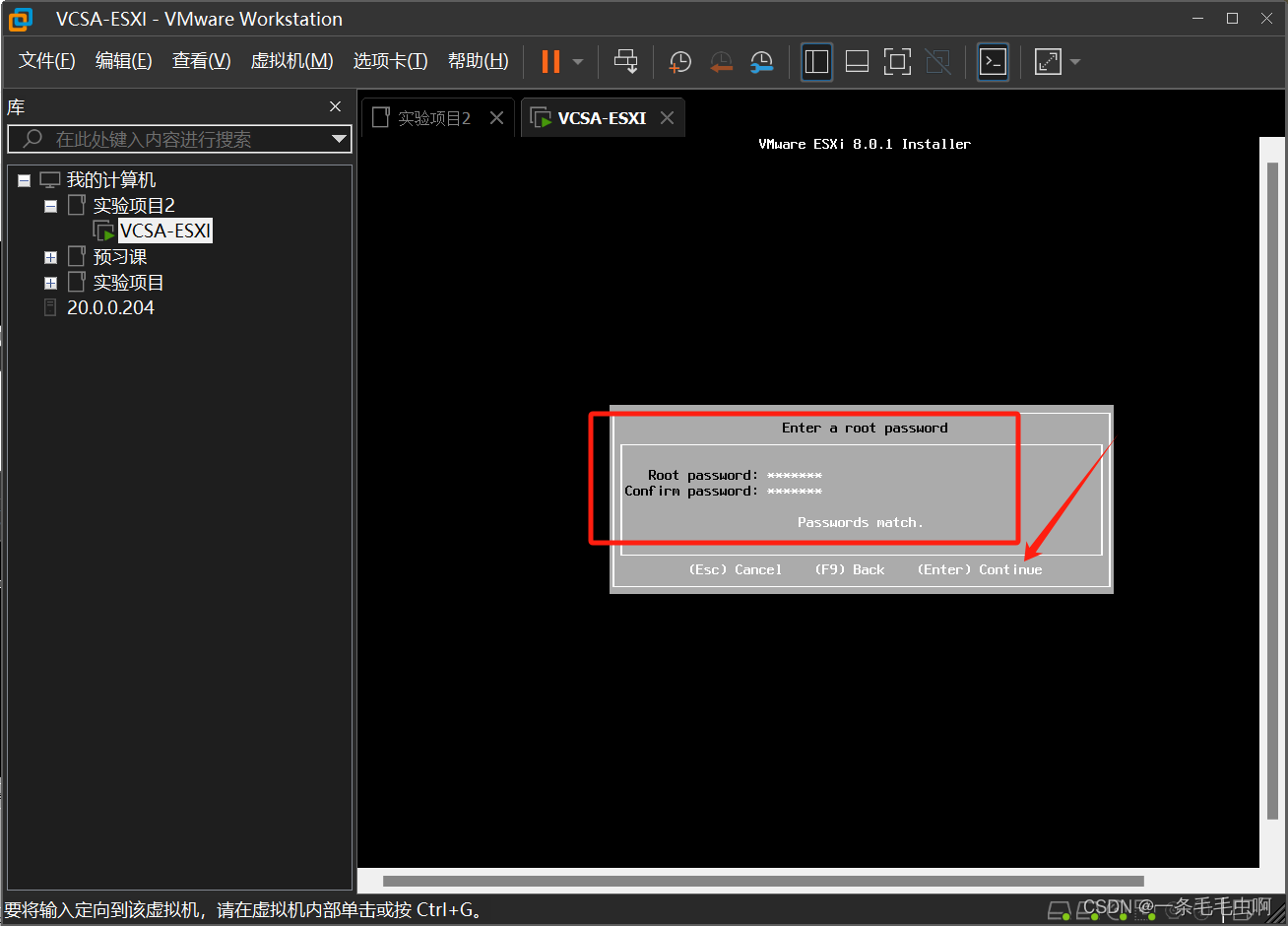This screenshot has width=1288, height=926.
Task: Click (Enter) Continue in the installer
Action: coord(980,569)
